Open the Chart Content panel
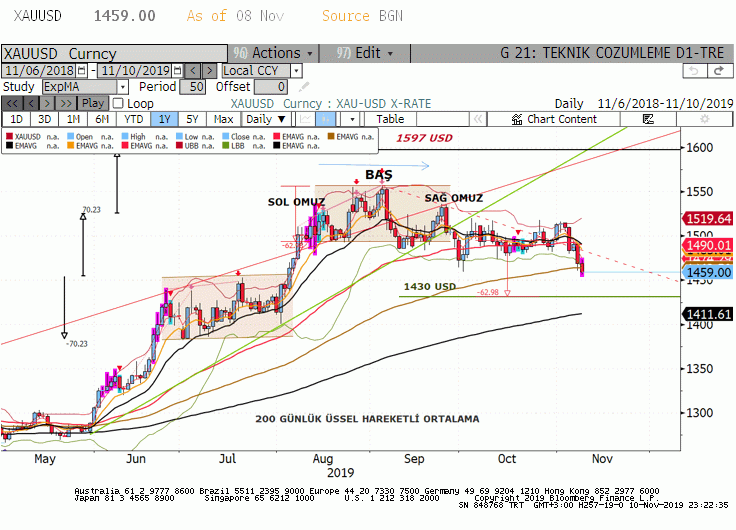The height and width of the screenshot is (530, 736). pyautogui.click(x=554, y=119)
